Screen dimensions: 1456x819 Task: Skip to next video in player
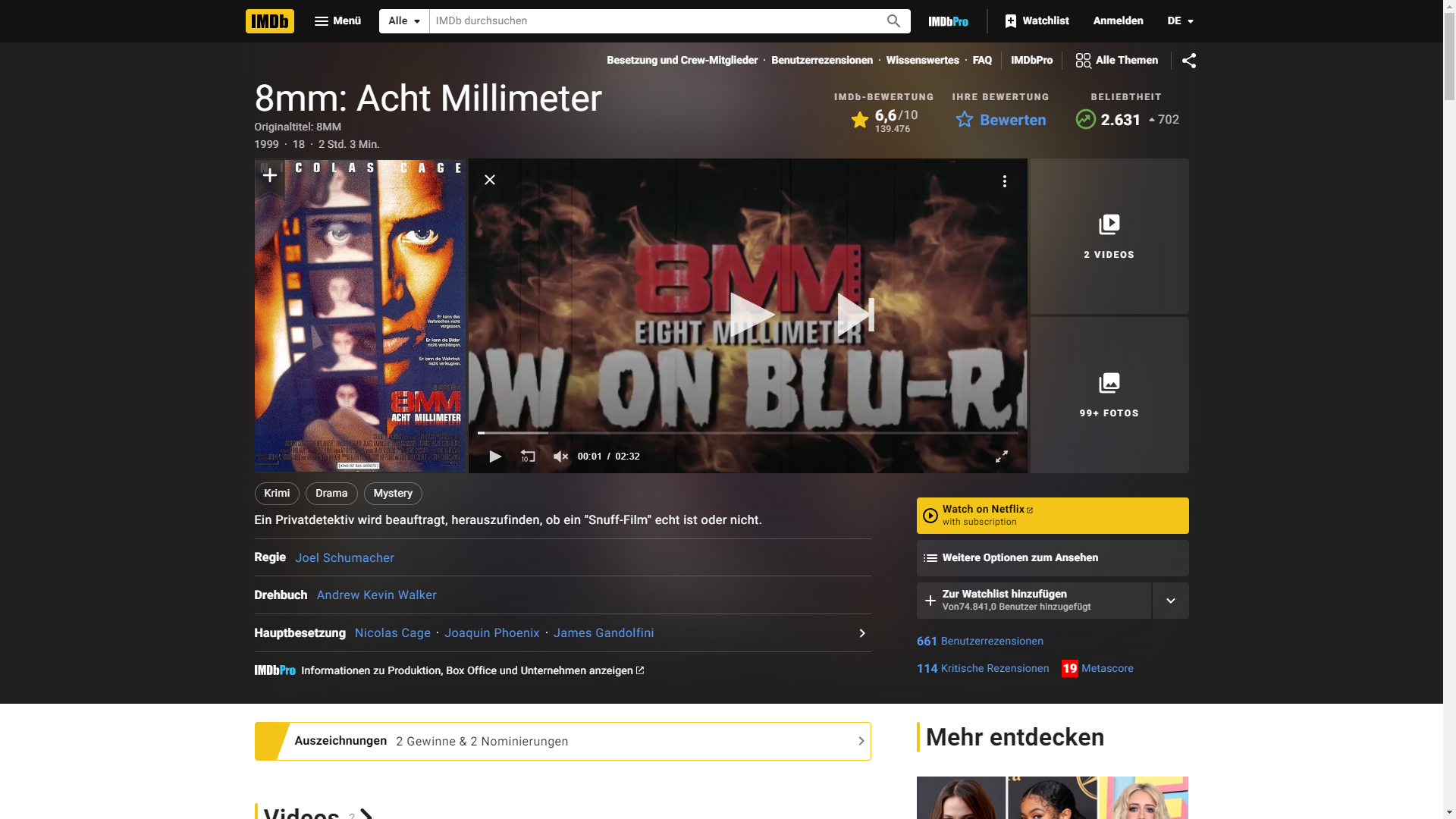[x=855, y=315]
